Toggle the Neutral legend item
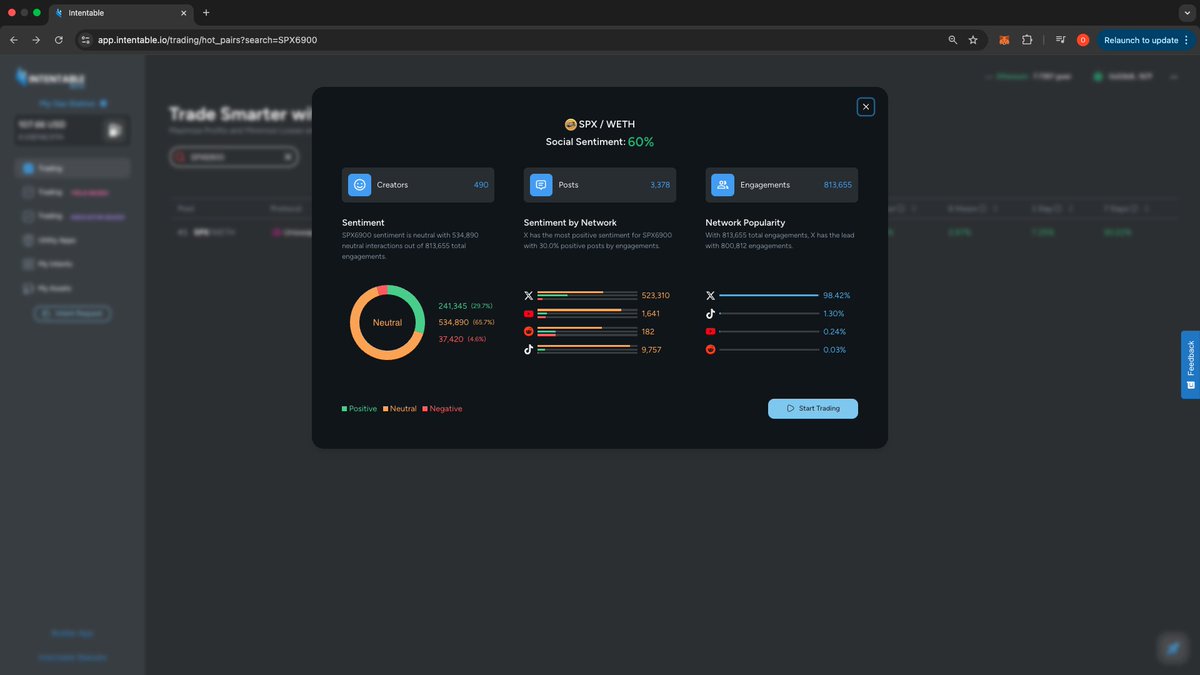 click(399, 408)
